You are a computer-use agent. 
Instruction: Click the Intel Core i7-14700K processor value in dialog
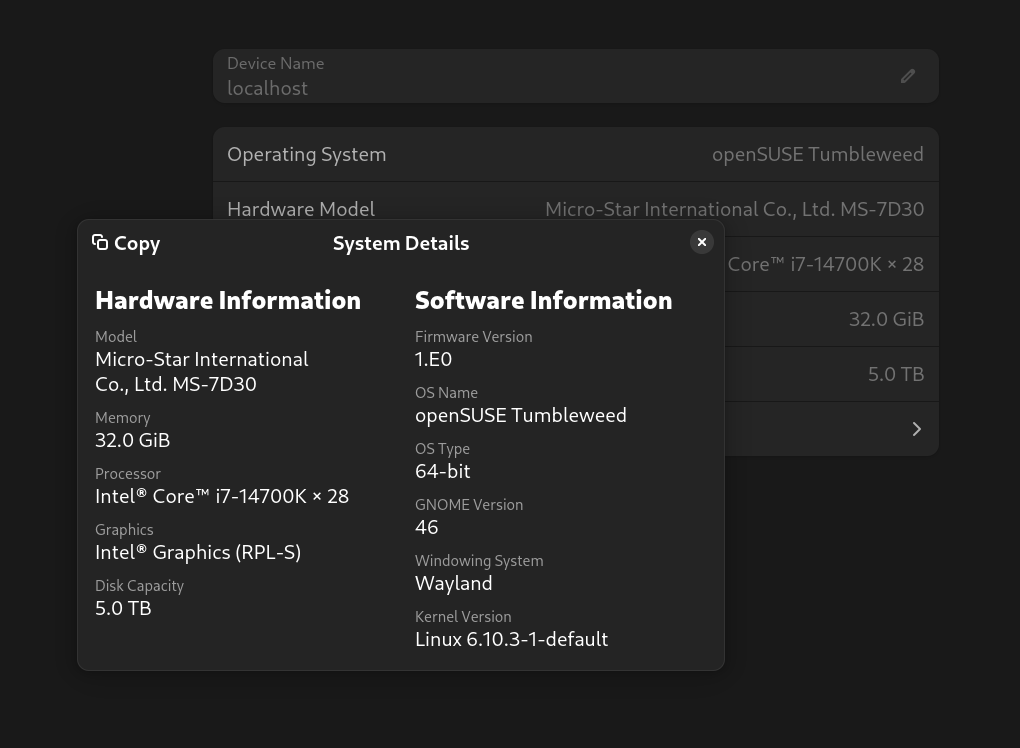coord(222,496)
